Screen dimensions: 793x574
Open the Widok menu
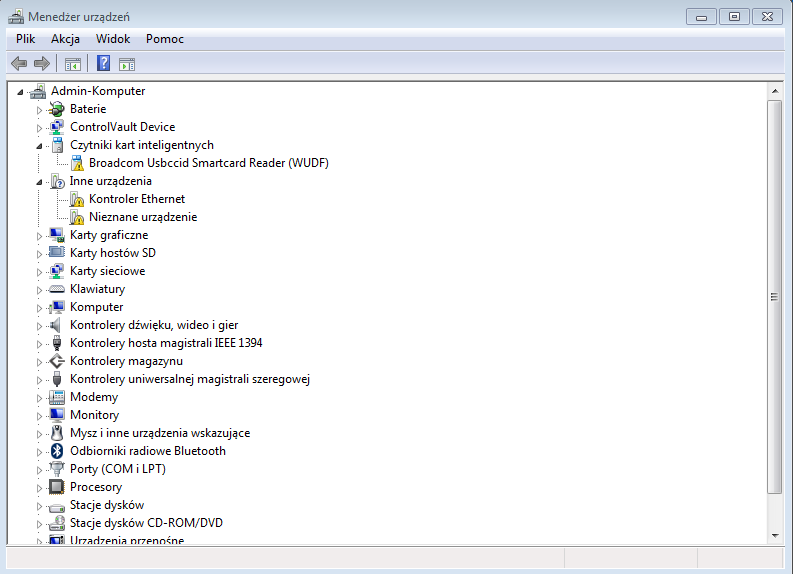(113, 39)
